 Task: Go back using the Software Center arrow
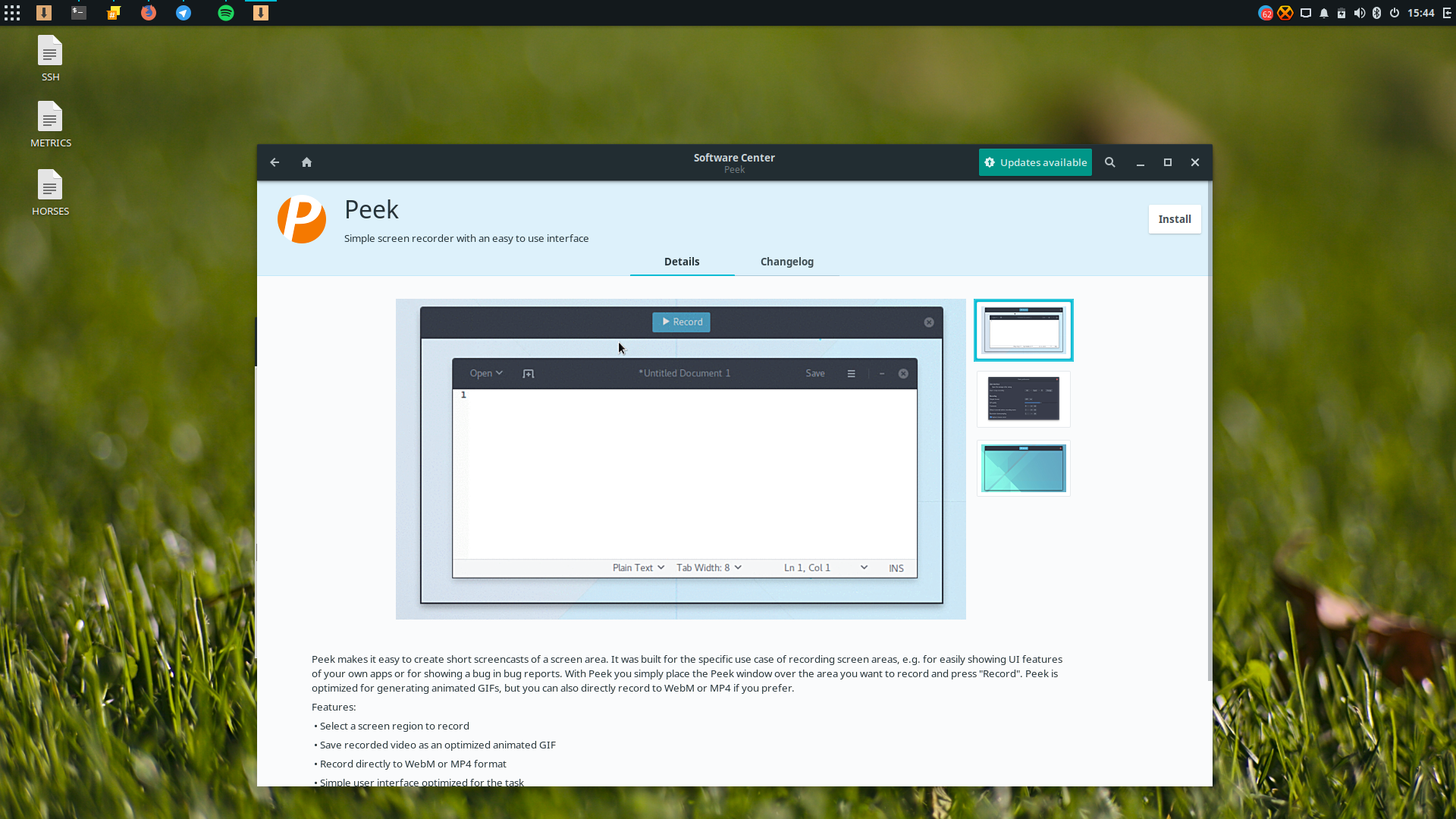275,162
